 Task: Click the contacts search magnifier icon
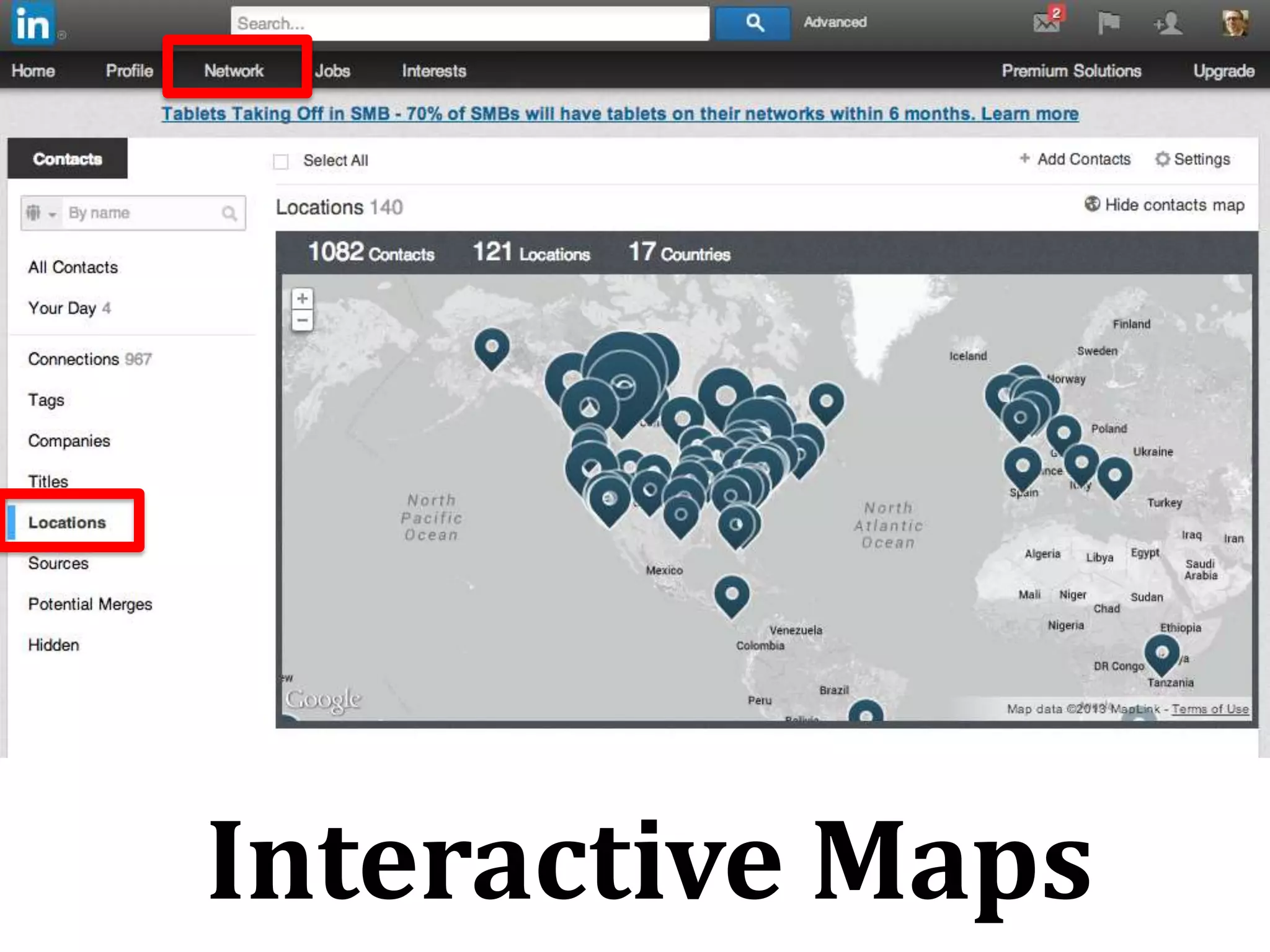click(x=229, y=213)
